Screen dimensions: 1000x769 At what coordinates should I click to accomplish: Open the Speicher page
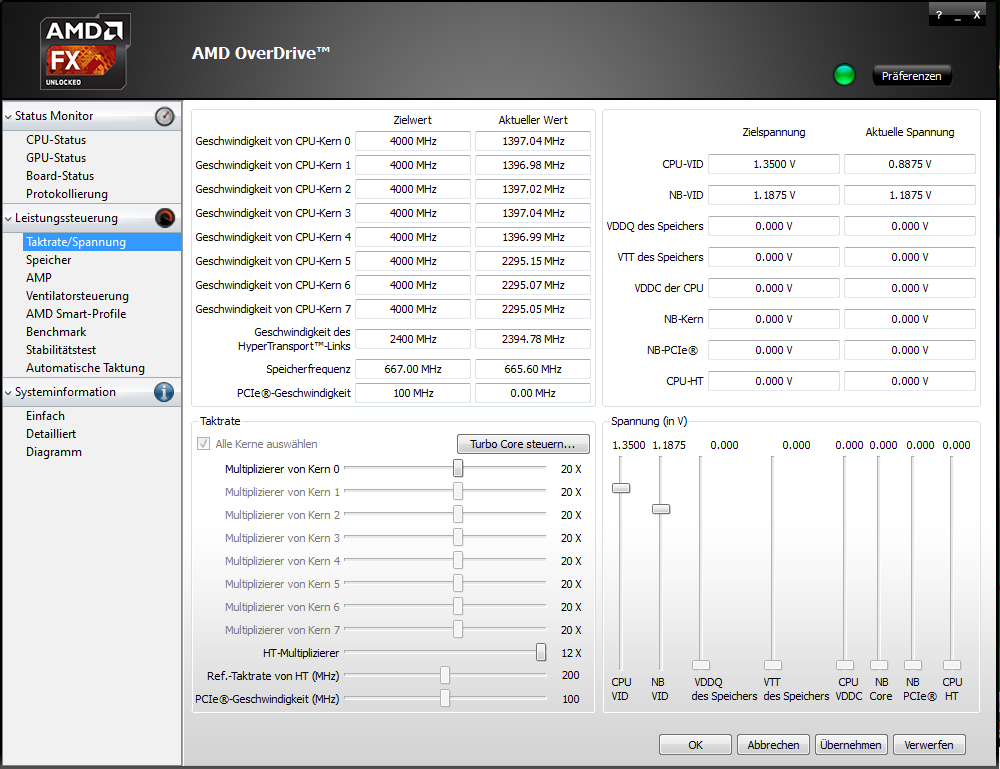tap(48, 260)
